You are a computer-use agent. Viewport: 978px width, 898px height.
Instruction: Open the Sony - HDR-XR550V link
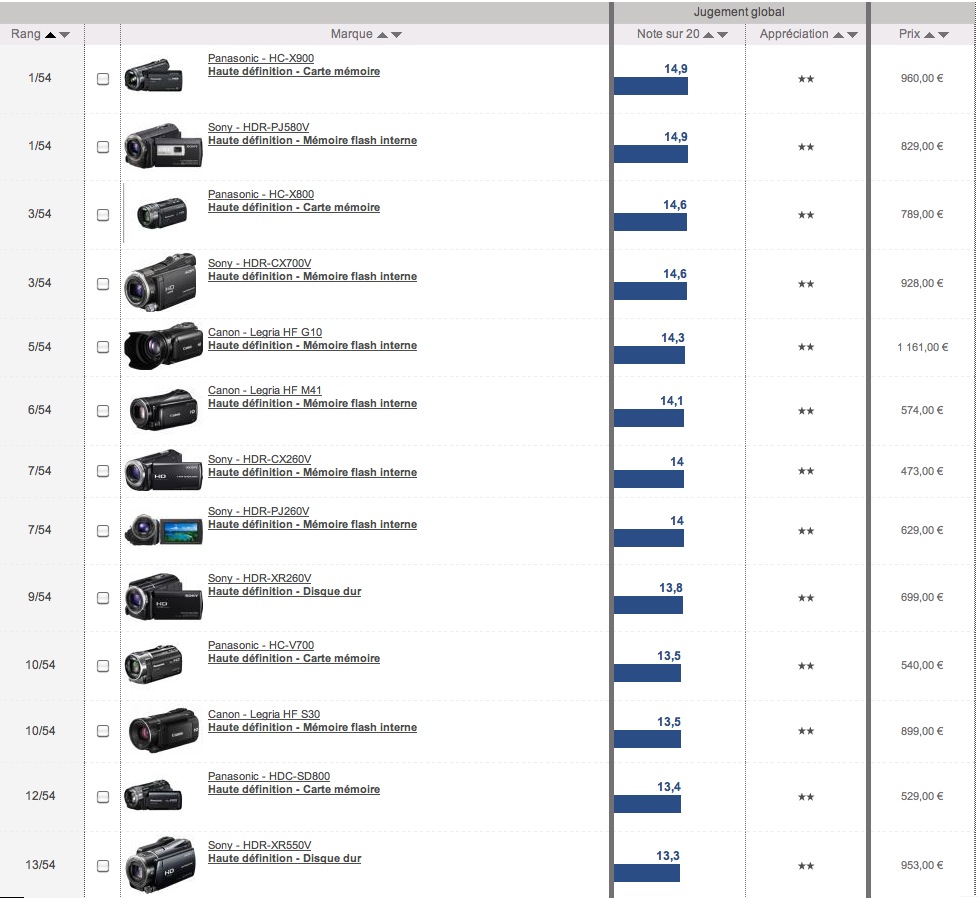click(259, 845)
